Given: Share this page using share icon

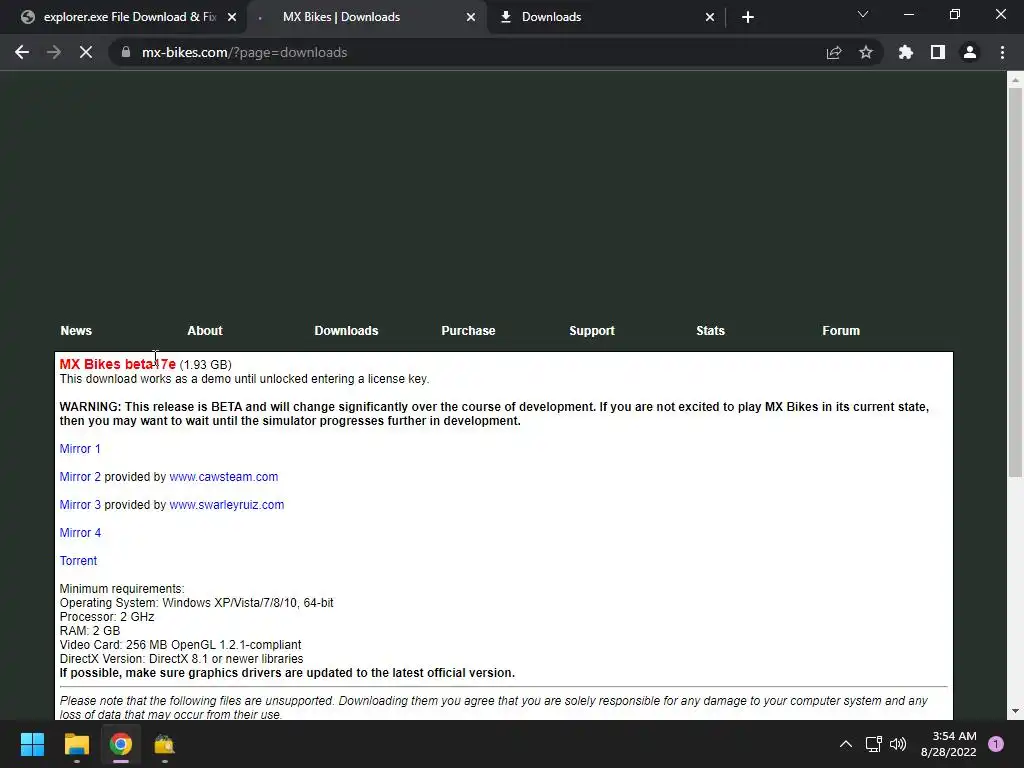Looking at the screenshot, I should 834,52.
